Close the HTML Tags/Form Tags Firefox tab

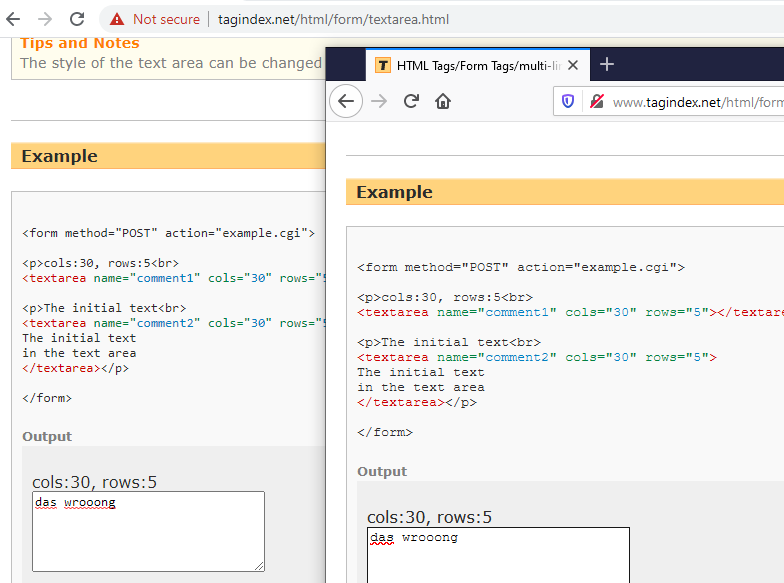(x=573, y=65)
